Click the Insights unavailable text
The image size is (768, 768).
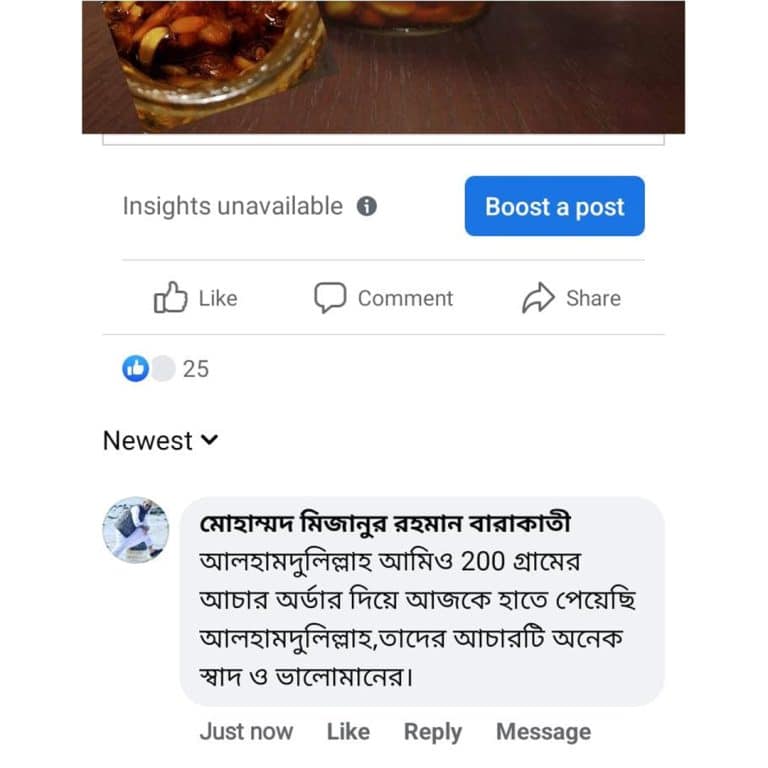click(x=232, y=207)
